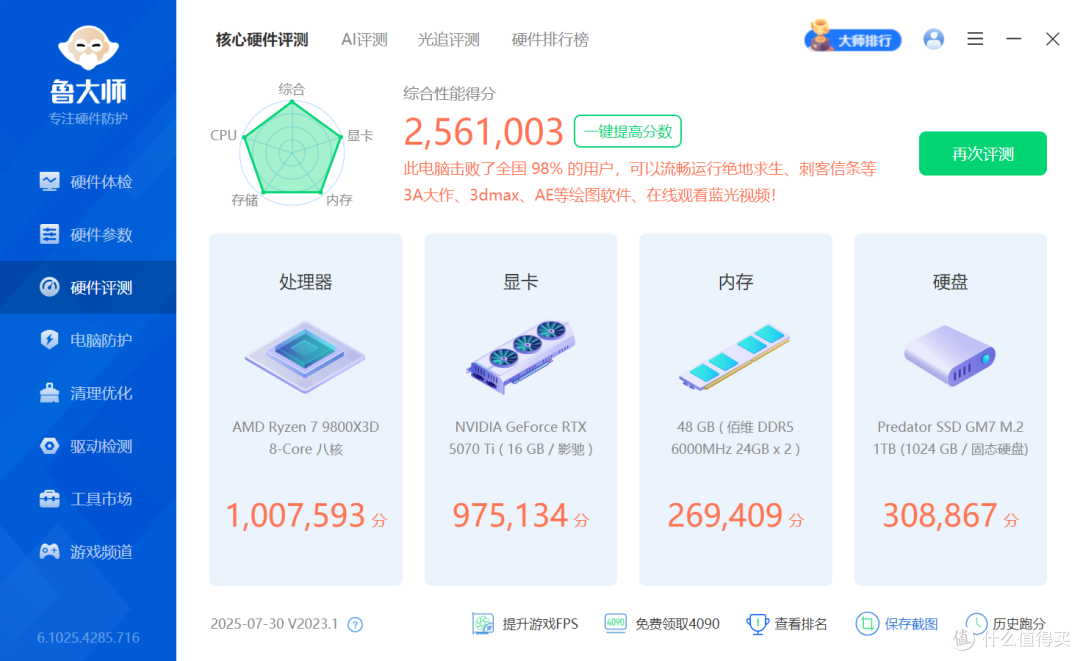Switch to 光追评测 tab
Image resolution: width=1080 pixels, height=661 pixels.
pyautogui.click(x=448, y=40)
